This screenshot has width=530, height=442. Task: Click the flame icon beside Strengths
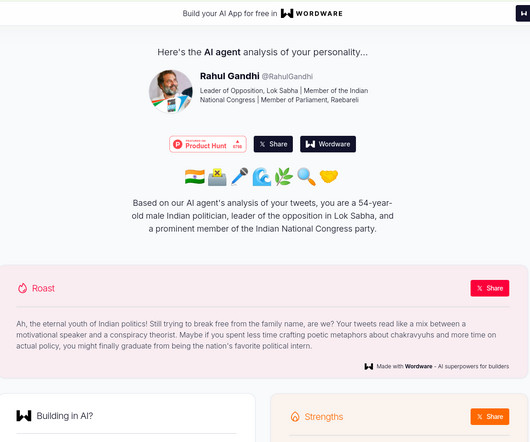[x=295, y=417]
